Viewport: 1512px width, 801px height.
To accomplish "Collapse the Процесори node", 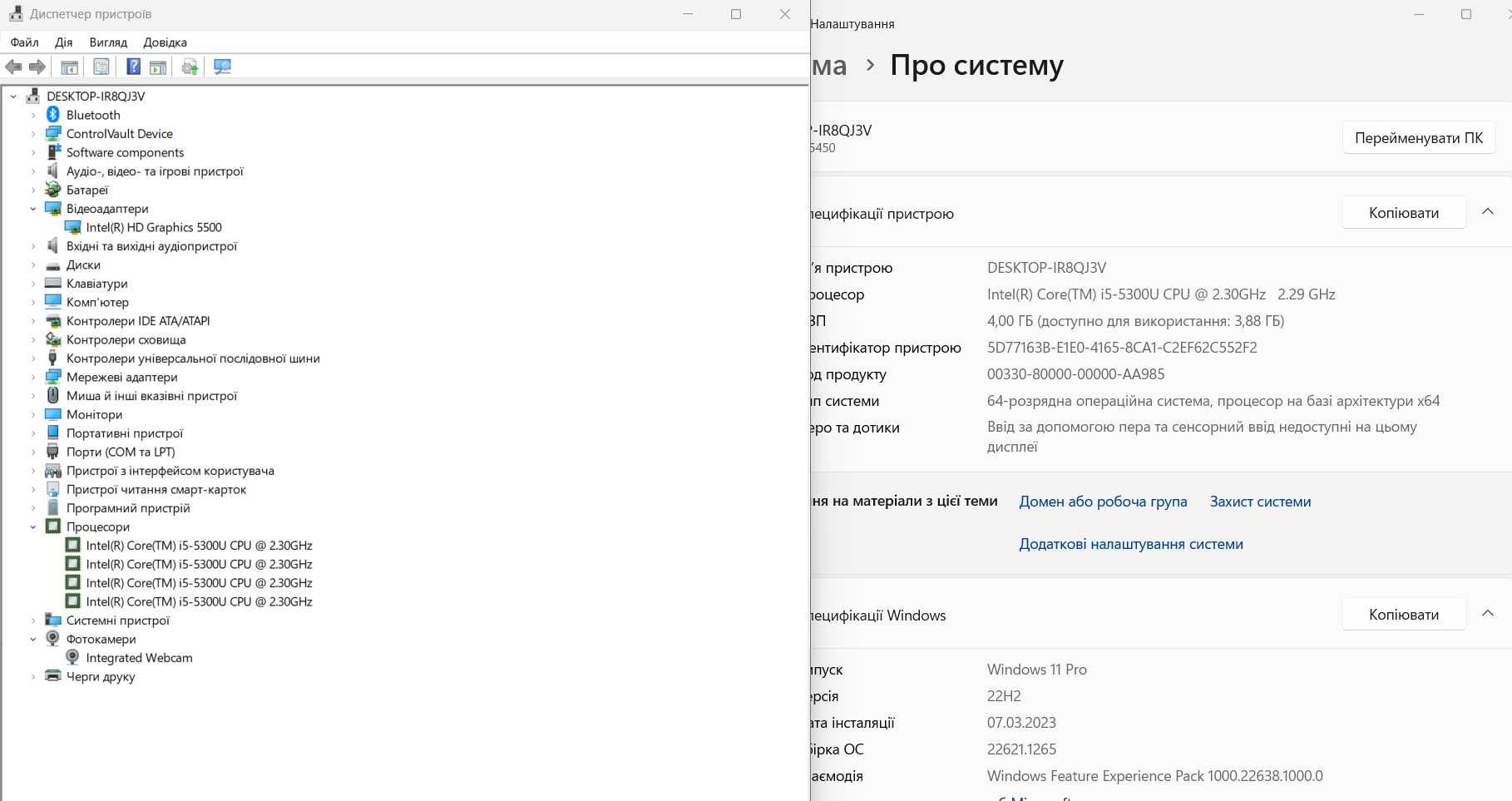I will (33, 527).
